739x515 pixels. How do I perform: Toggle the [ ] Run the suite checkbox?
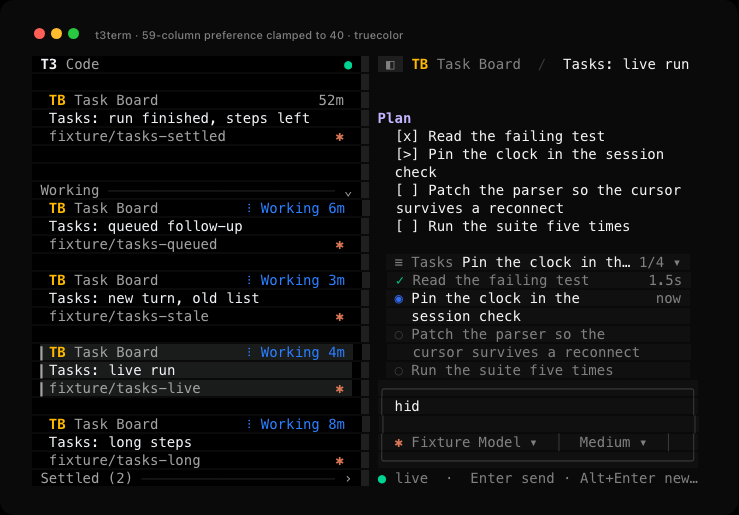coord(407,226)
